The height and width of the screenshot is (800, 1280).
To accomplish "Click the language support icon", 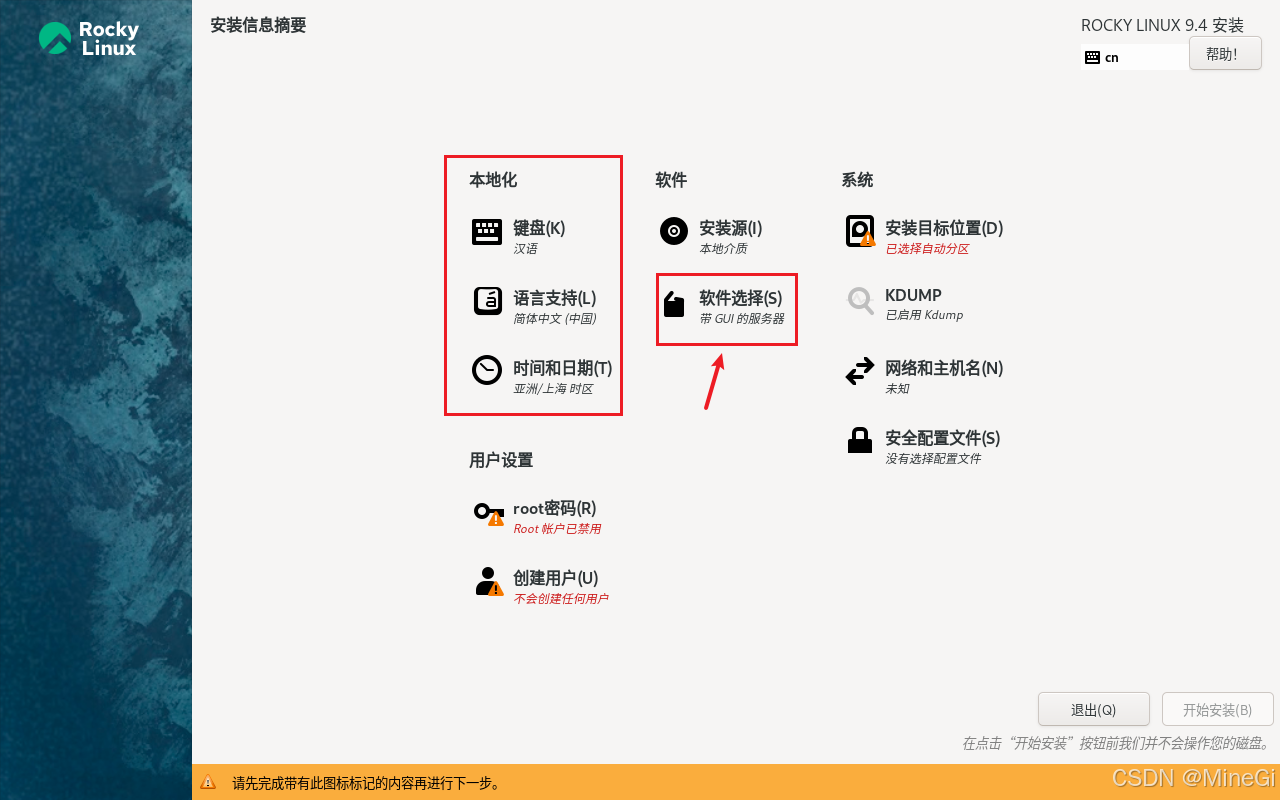I will click(x=487, y=301).
